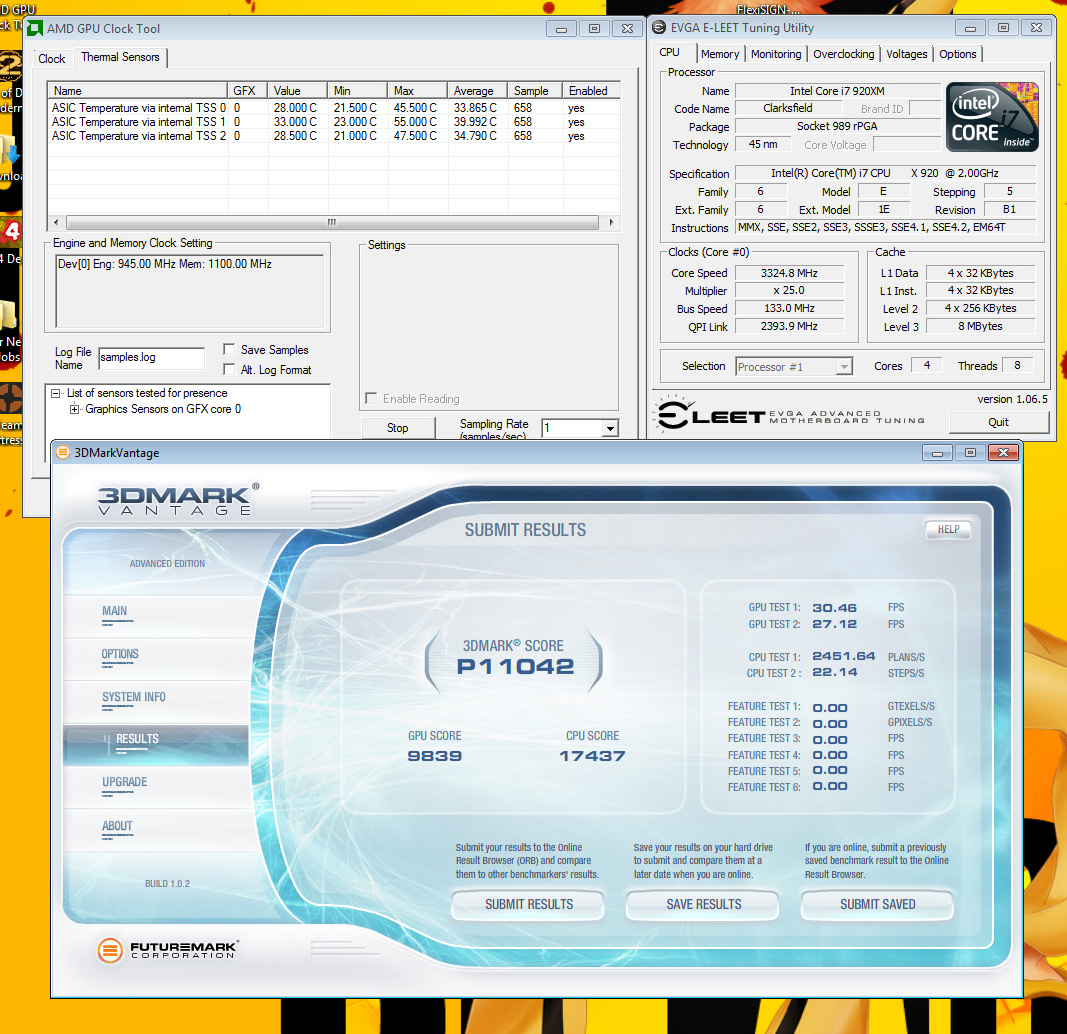
Task: Click the Name column header
Action: [137, 90]
